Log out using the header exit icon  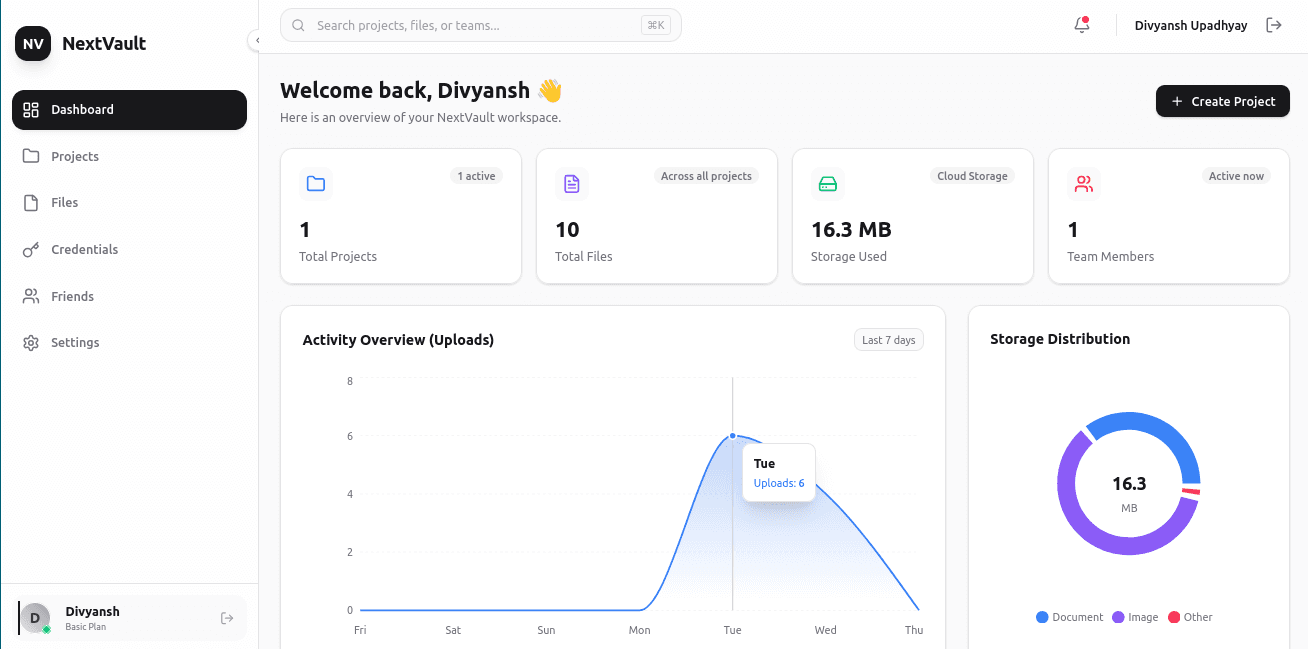(1274, 25)
